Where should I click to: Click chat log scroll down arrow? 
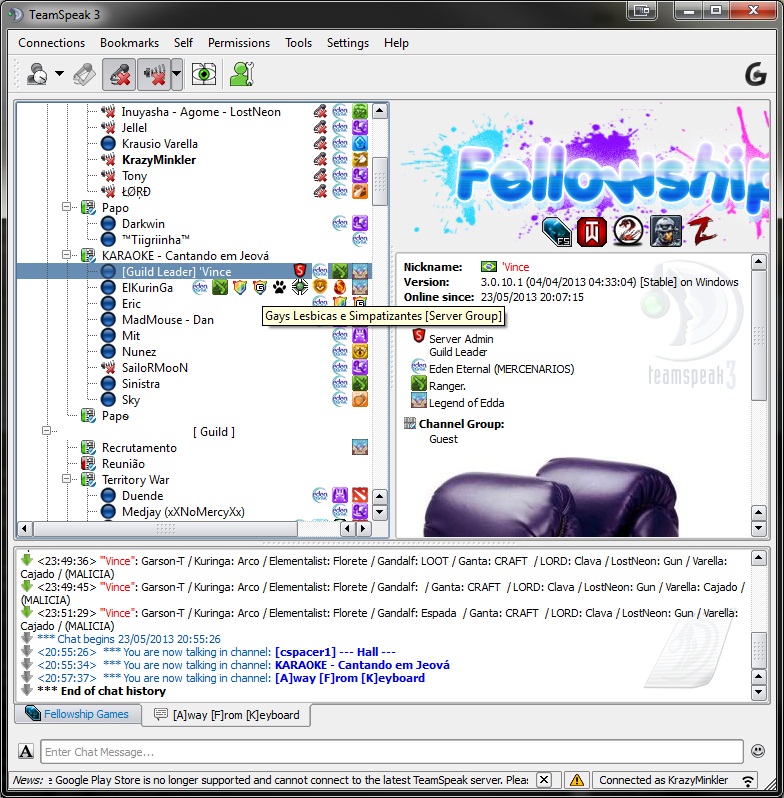click(x=759, y=692)
